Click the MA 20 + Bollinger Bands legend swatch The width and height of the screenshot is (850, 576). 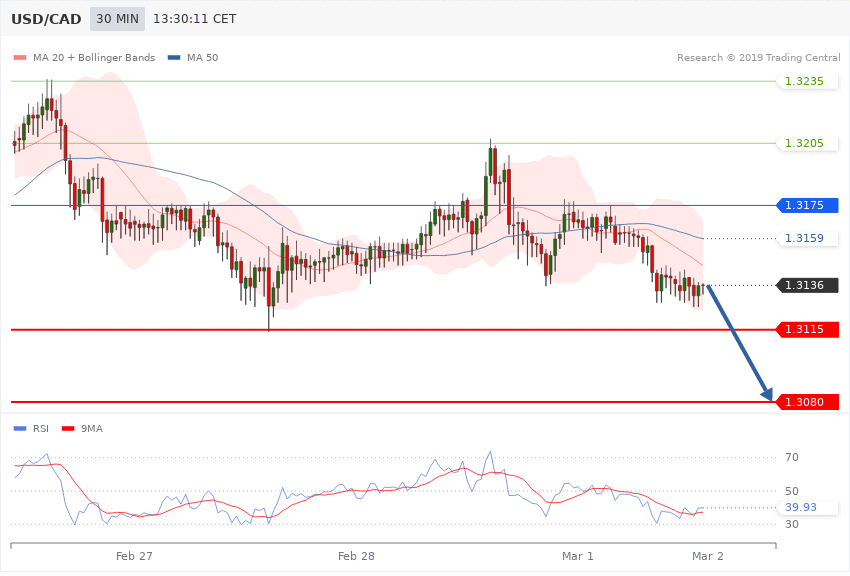pyautogui.click(x=20, y=57)
